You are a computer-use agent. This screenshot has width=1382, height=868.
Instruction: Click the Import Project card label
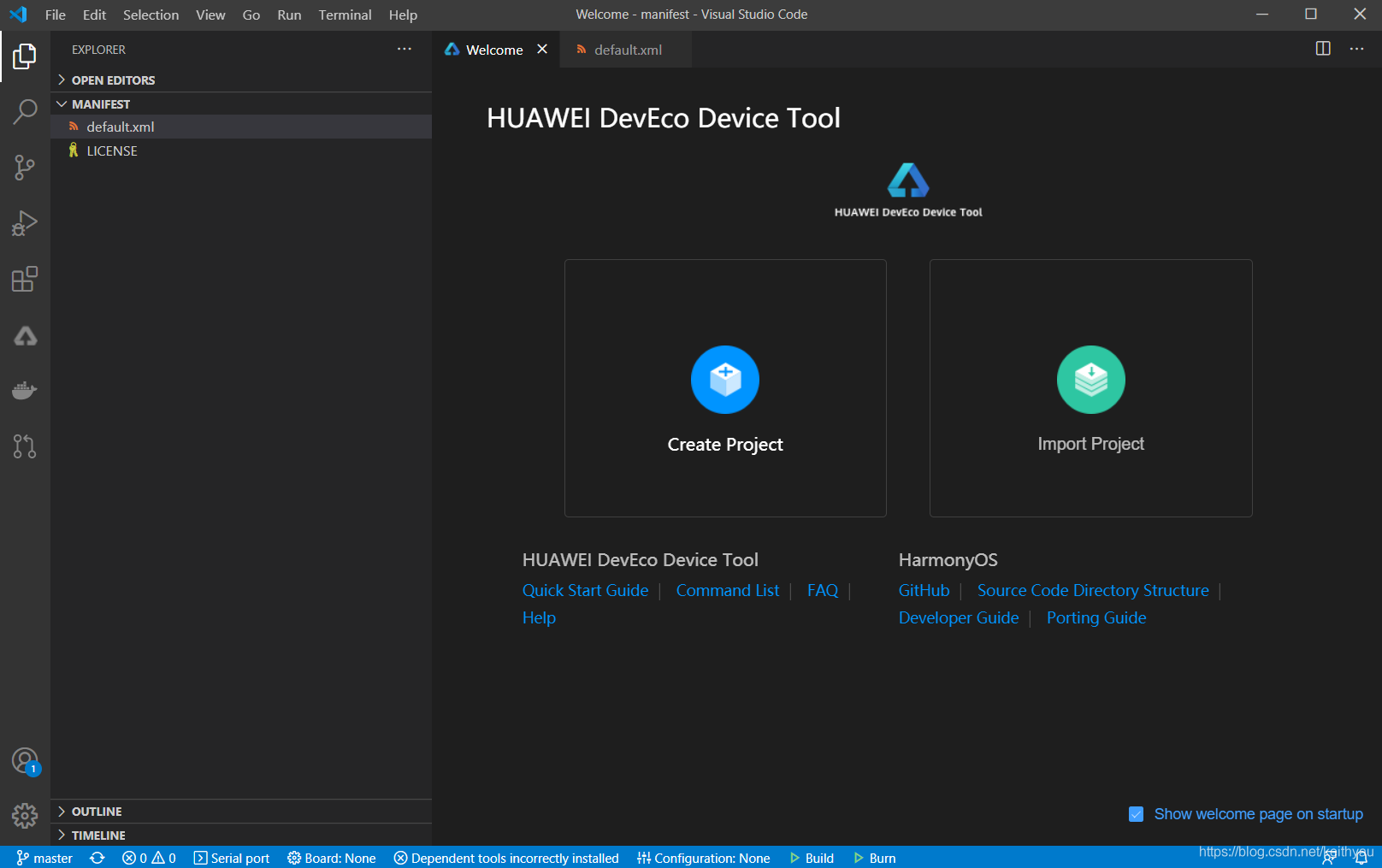(x=1090, y=444)
